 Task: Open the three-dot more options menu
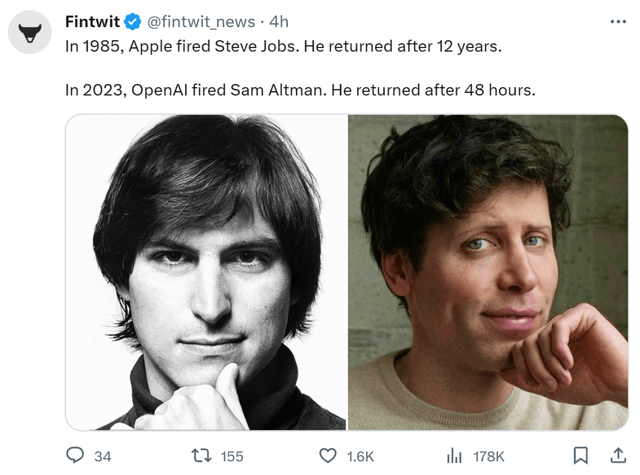coord(618,22)
